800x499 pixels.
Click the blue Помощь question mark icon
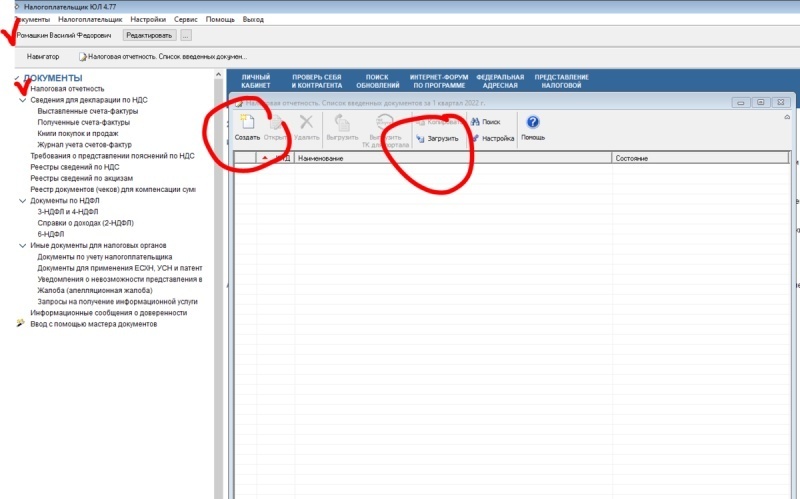tap(533, 123)
